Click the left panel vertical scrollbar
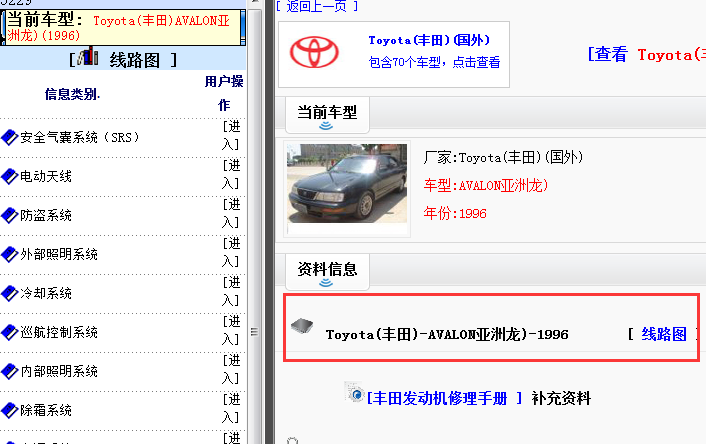 coord(254,225)
